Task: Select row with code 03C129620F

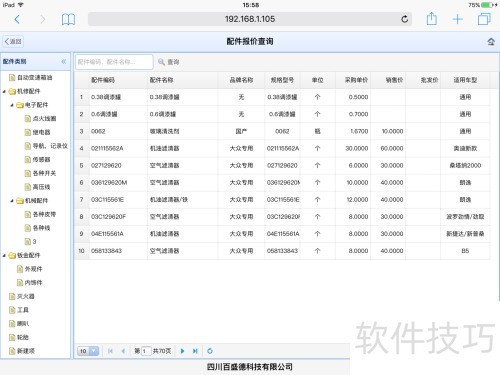Action: coord(282,217)
